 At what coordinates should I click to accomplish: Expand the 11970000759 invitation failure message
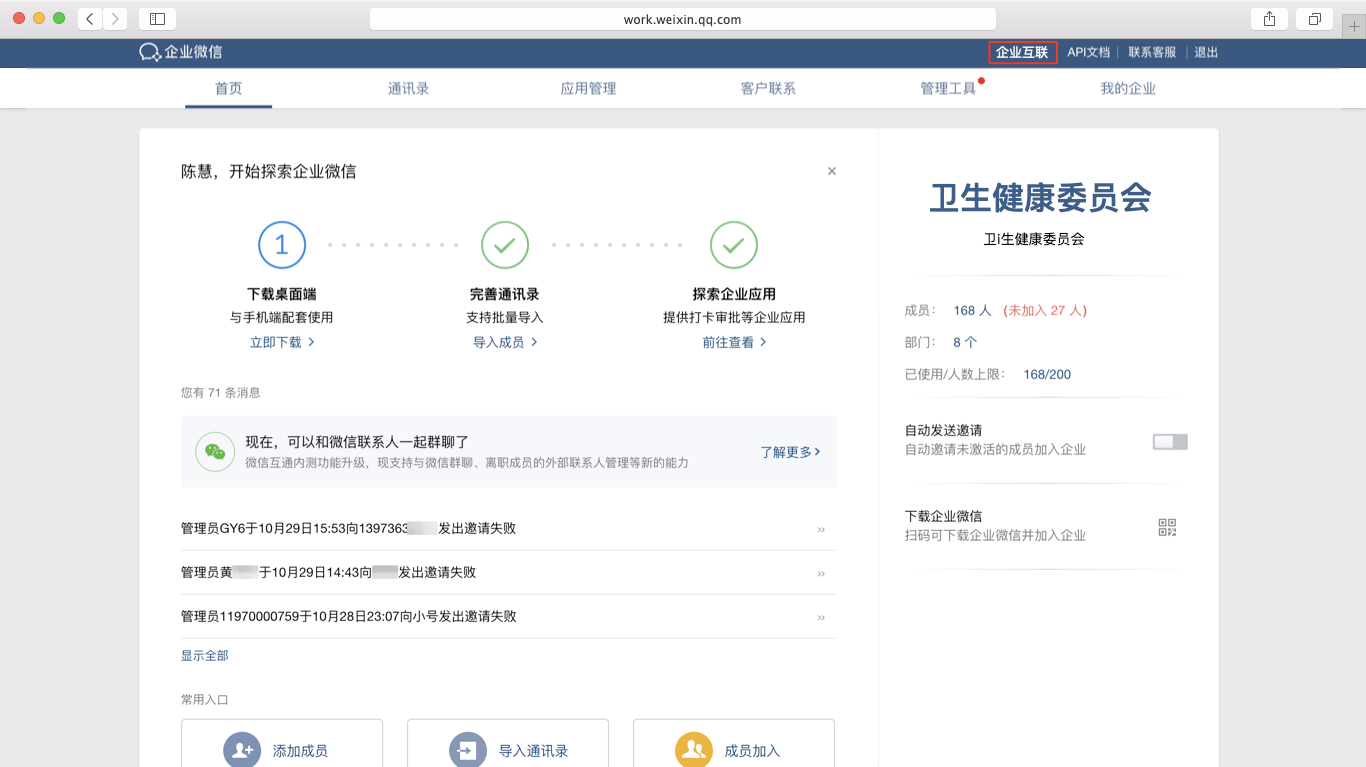(821, 617)
